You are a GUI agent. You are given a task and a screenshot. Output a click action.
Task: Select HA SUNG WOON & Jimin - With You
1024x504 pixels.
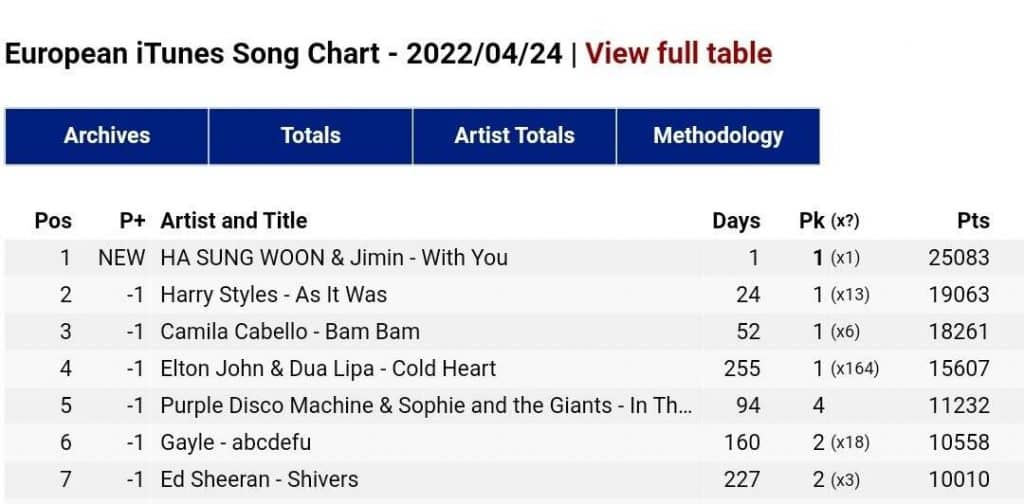(x=334, y=258)
